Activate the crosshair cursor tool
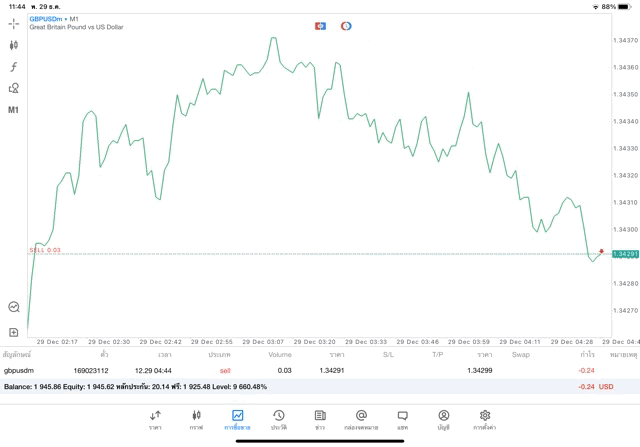 click(x=14, y=23)
